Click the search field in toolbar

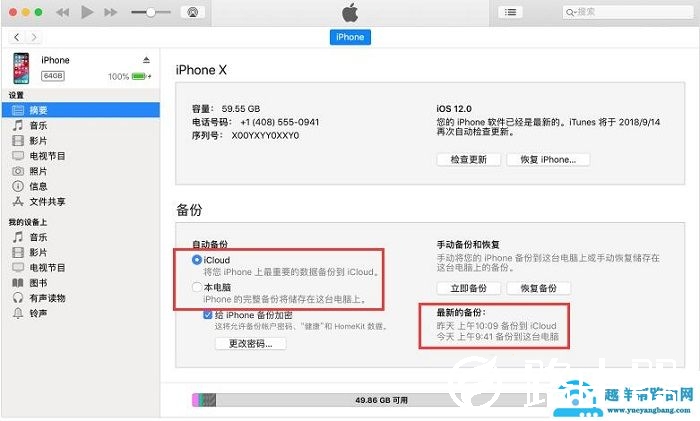click(627, 12)
